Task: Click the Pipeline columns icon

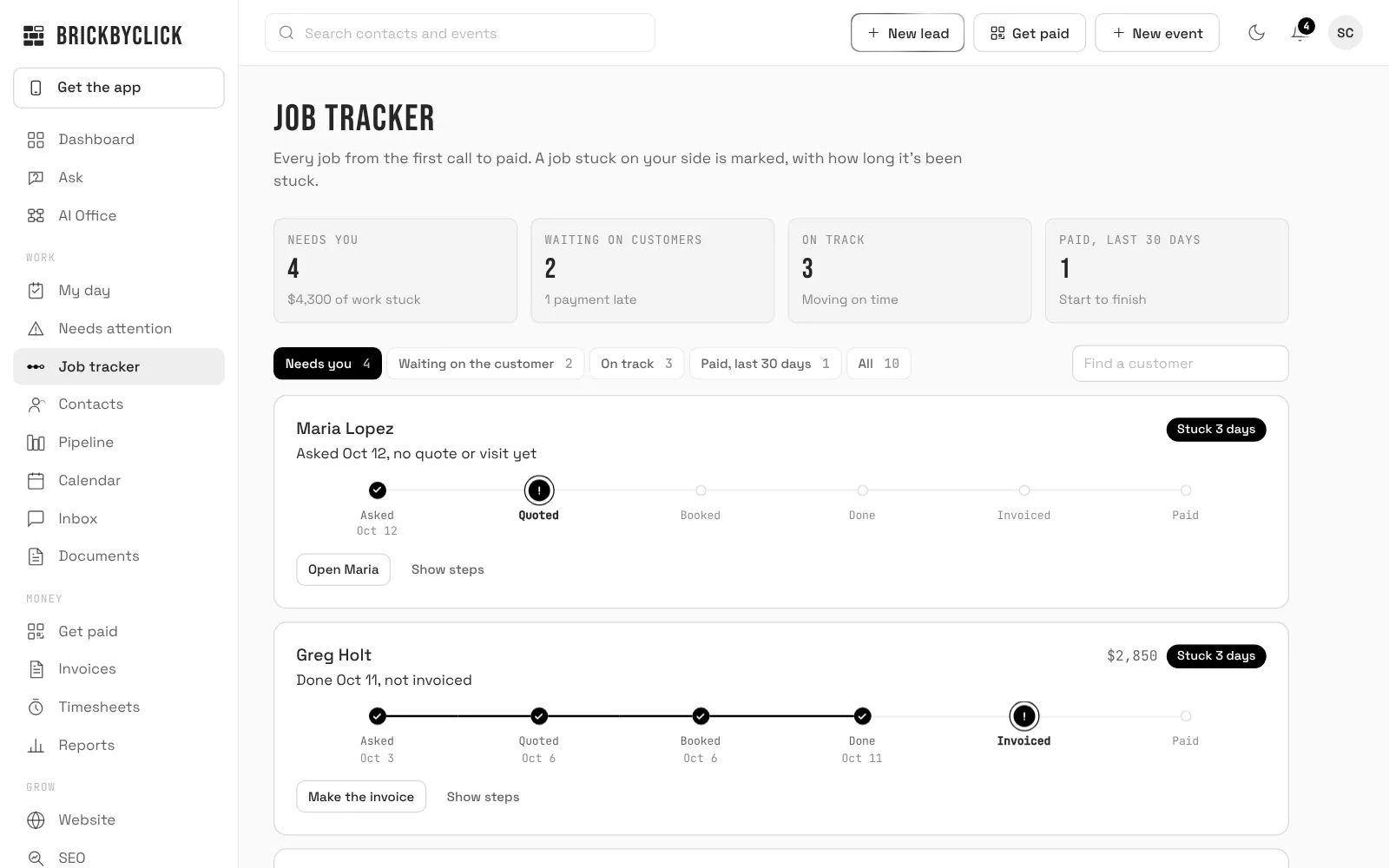Action: [36, 443]
